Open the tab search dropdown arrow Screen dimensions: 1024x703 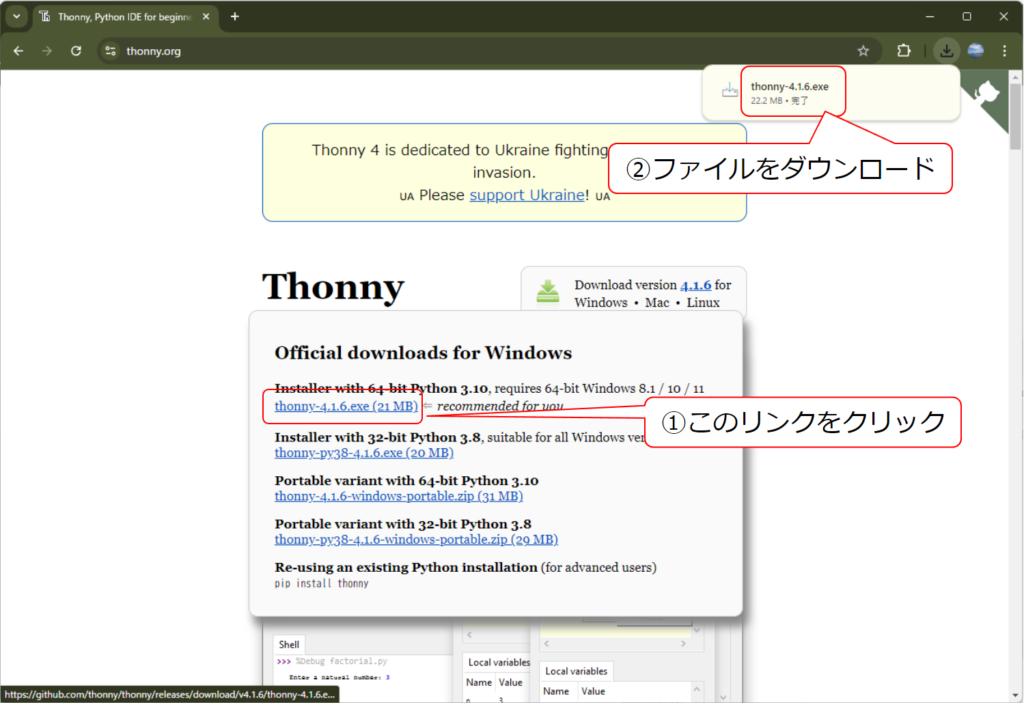16,16
